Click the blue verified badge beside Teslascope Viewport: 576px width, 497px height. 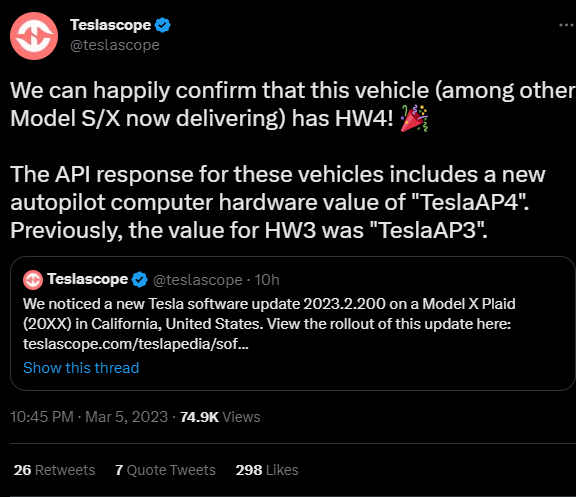[x=162, y=25]
